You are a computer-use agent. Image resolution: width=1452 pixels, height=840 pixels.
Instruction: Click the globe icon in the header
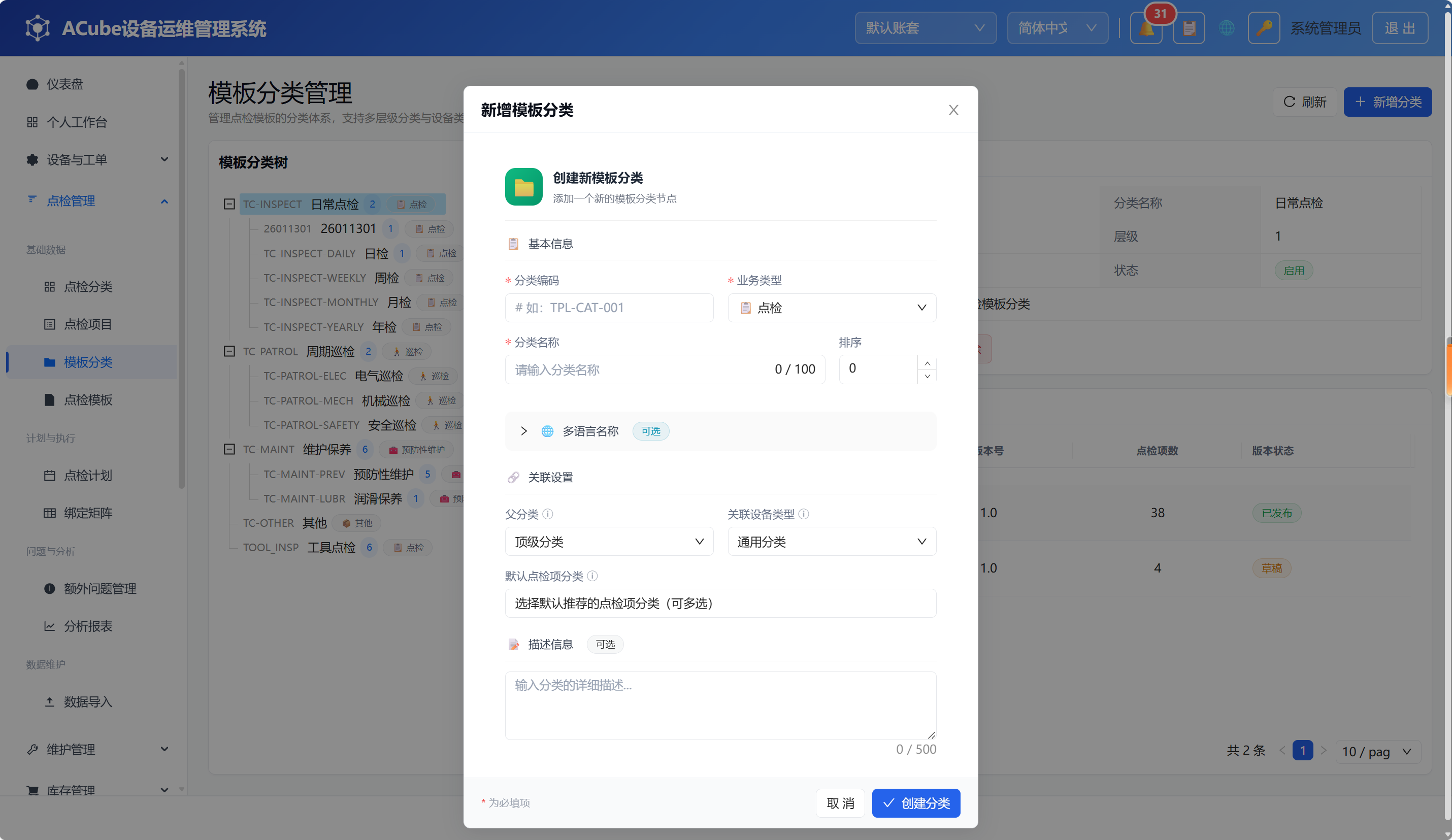[x=1227, y=27]
